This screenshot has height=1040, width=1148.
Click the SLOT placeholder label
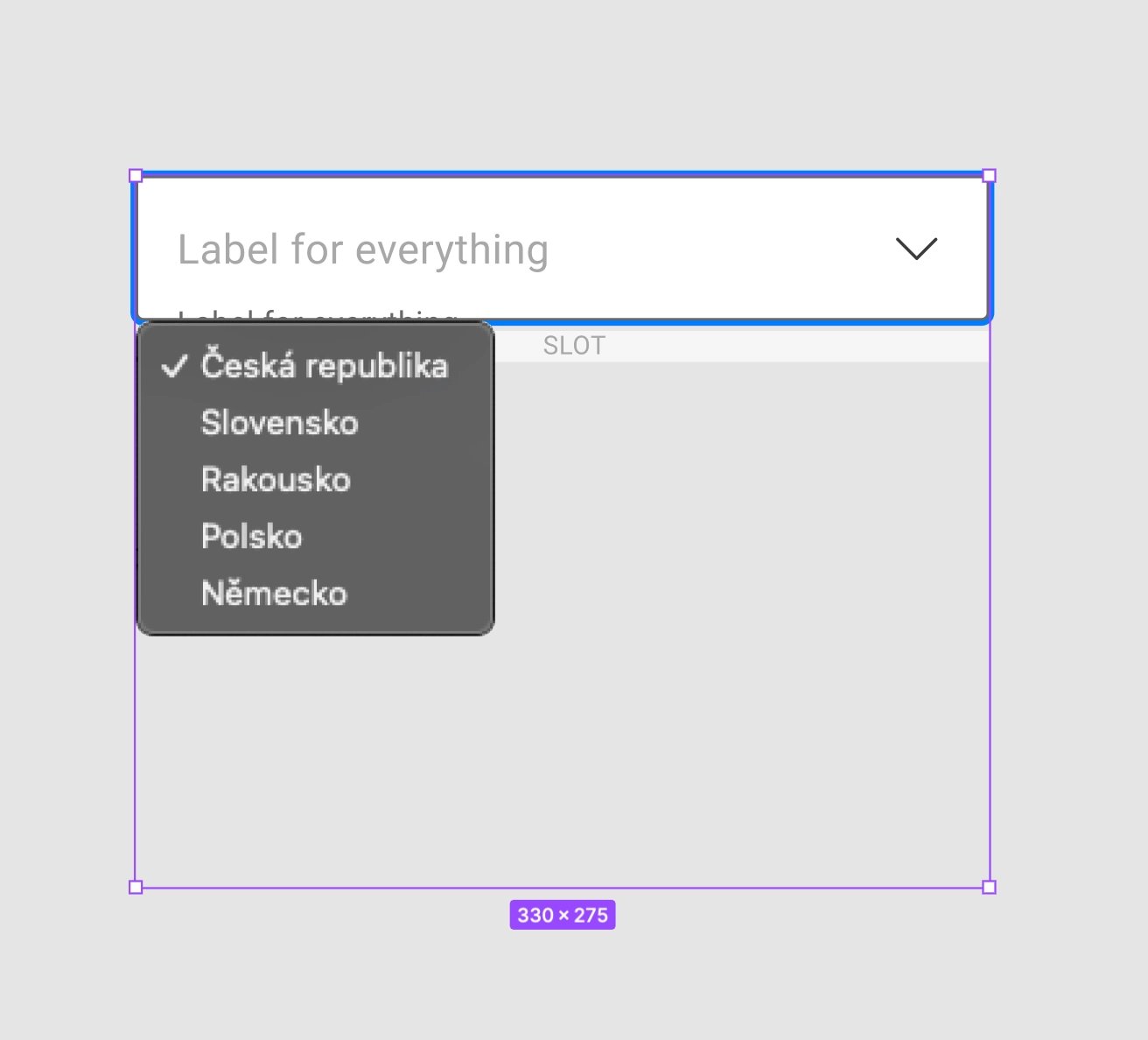pyautogui.click(x=574, y=346)
